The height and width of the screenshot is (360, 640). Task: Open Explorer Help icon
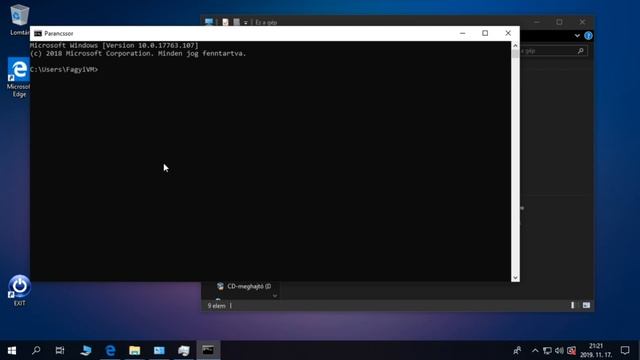click(588, 36)
